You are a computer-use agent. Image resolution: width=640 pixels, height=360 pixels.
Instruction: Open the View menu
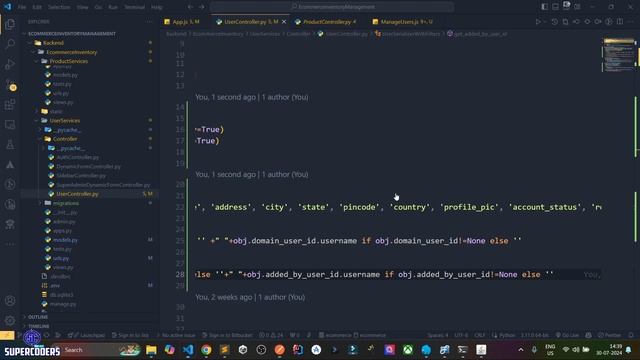(82, 7)
